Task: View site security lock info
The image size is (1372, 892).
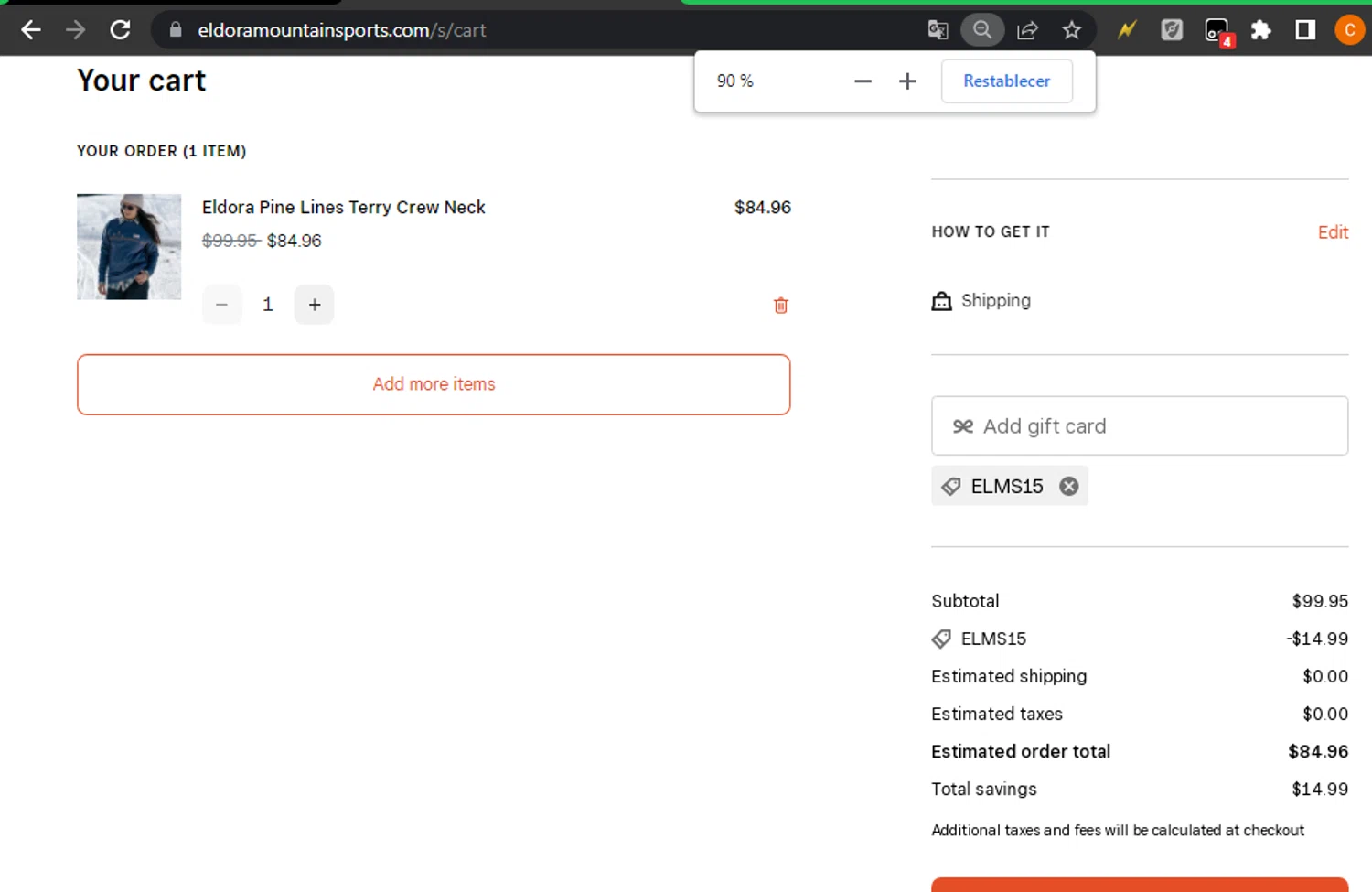Action: click(x=176, y=30)
